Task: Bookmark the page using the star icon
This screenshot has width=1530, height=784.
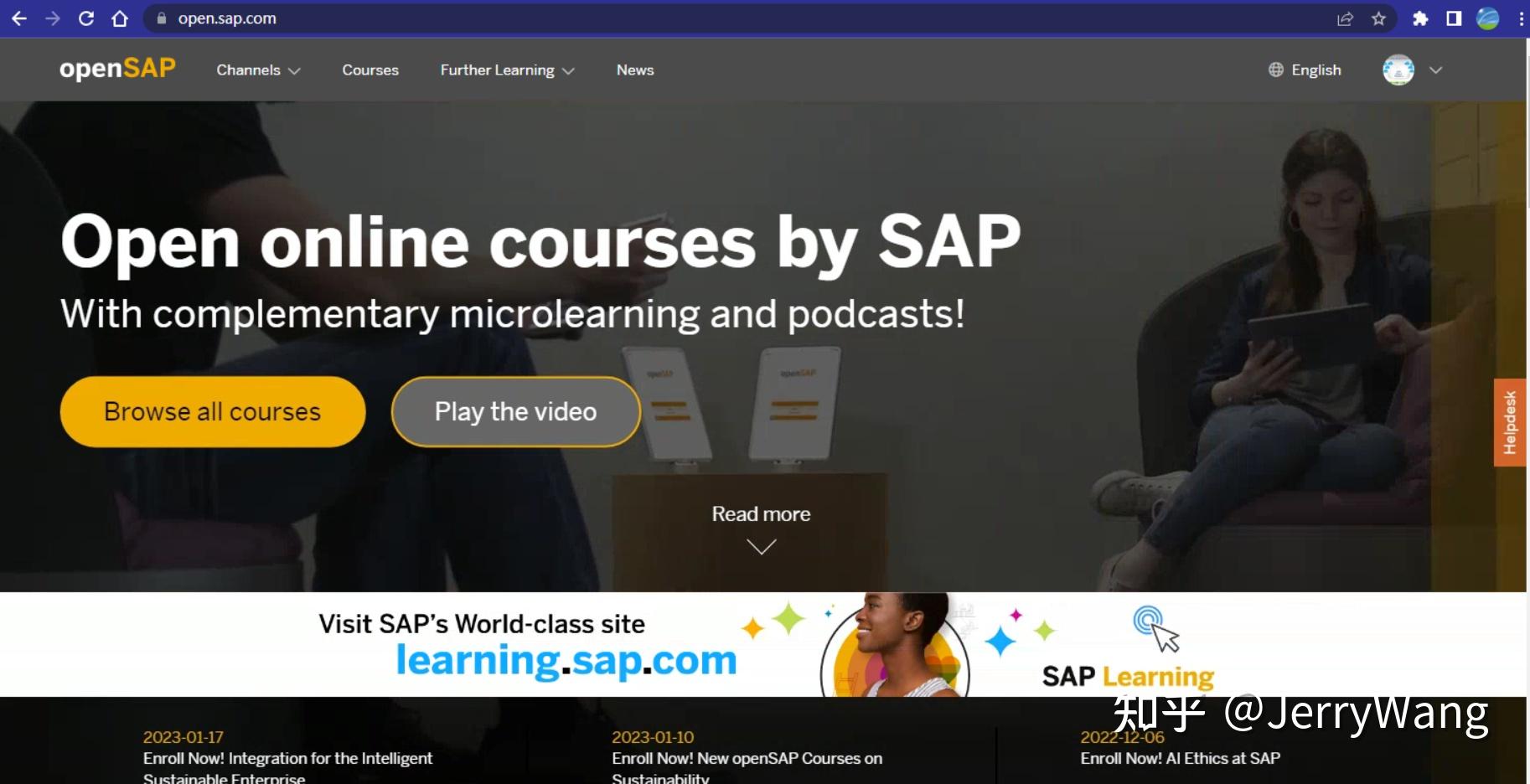Action: click(1379, 18)
